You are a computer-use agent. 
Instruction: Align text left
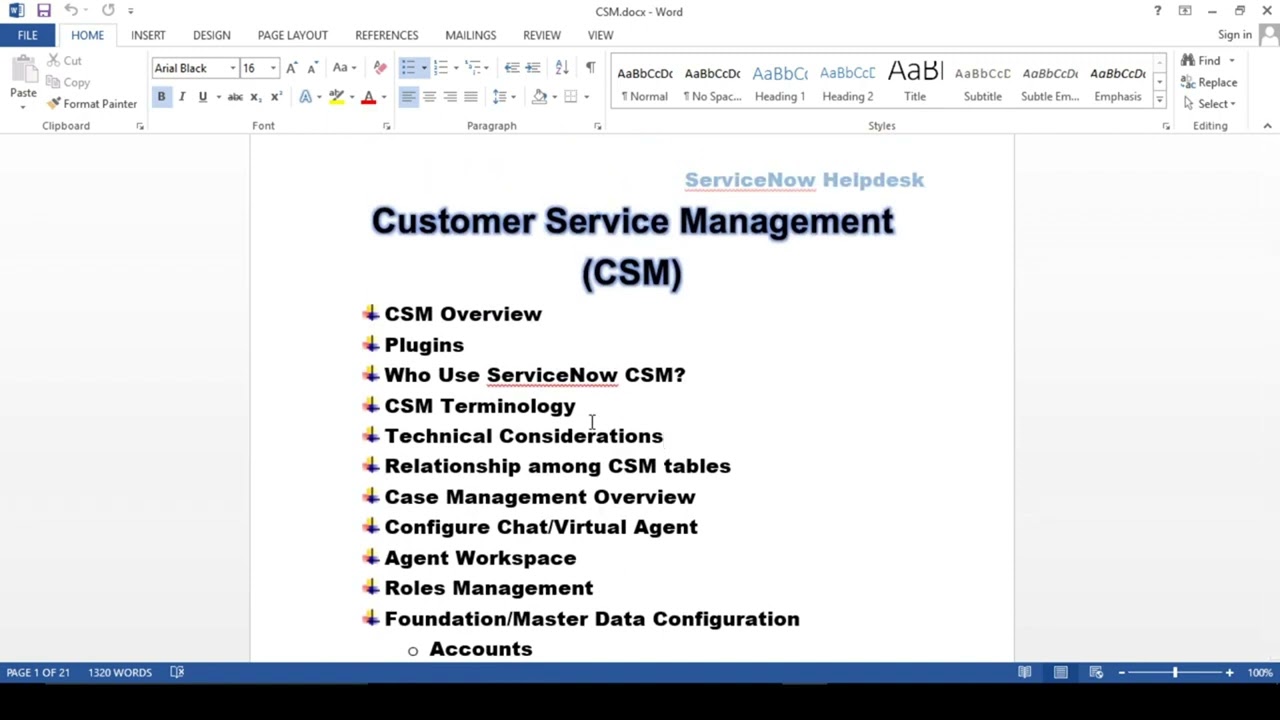[x=408, y=97]
